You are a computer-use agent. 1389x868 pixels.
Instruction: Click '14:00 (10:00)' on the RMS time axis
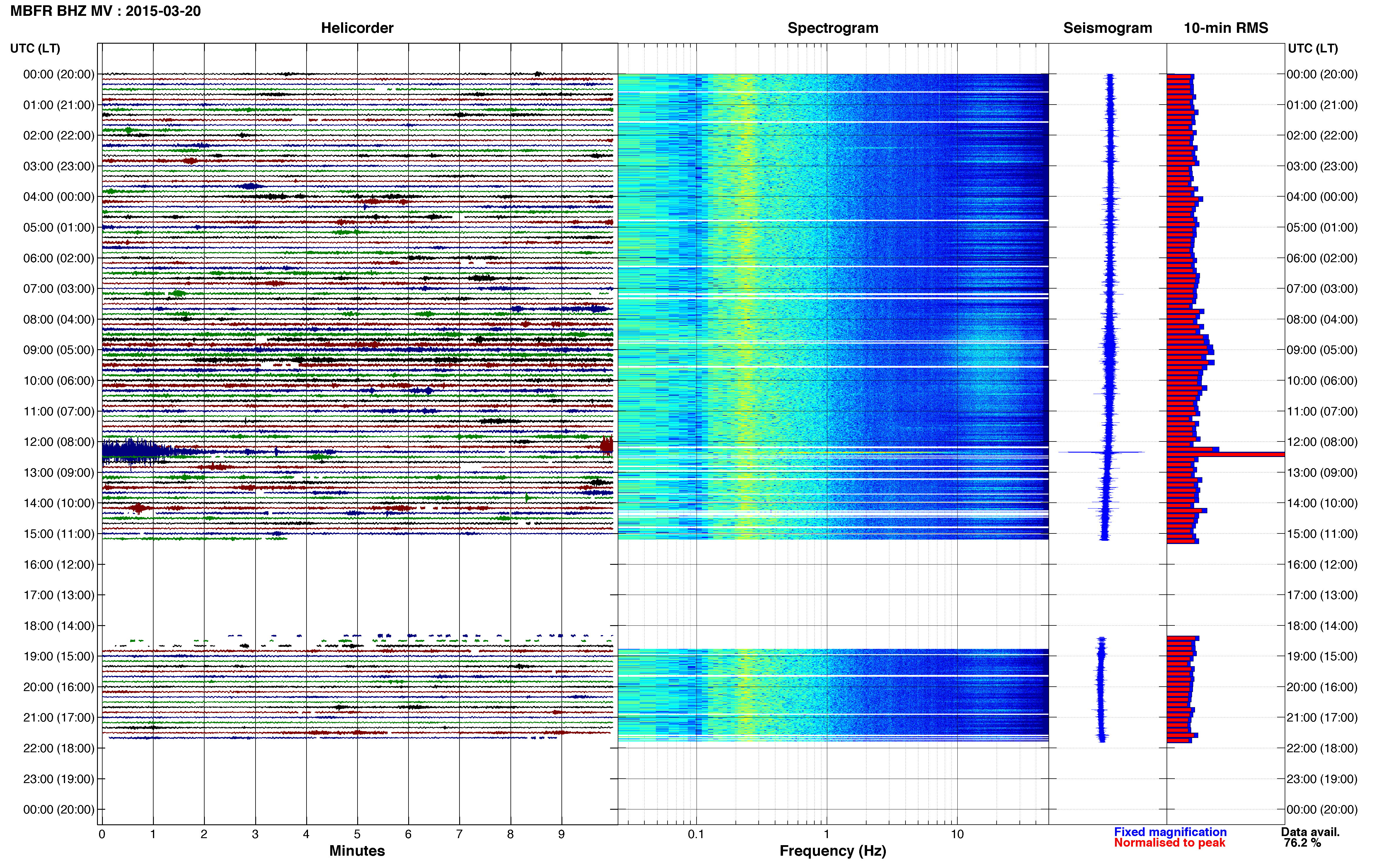pyautogui.click(x=1322, y=504)
